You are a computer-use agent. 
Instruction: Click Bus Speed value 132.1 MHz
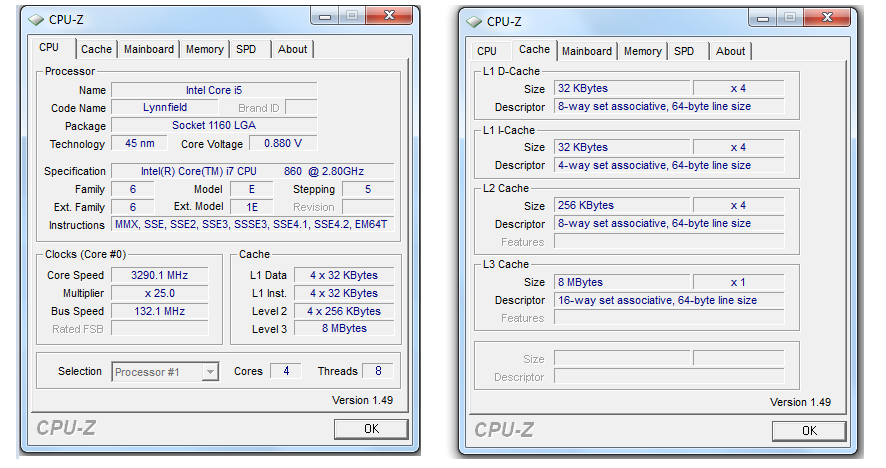(160, 311)
